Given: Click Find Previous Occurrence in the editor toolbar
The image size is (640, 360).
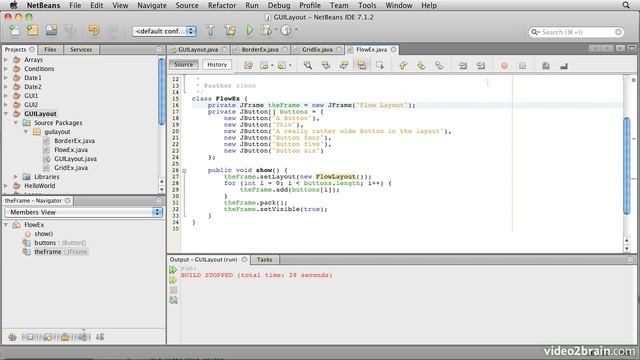Looking at the screenshot, I should click(326, 65).
